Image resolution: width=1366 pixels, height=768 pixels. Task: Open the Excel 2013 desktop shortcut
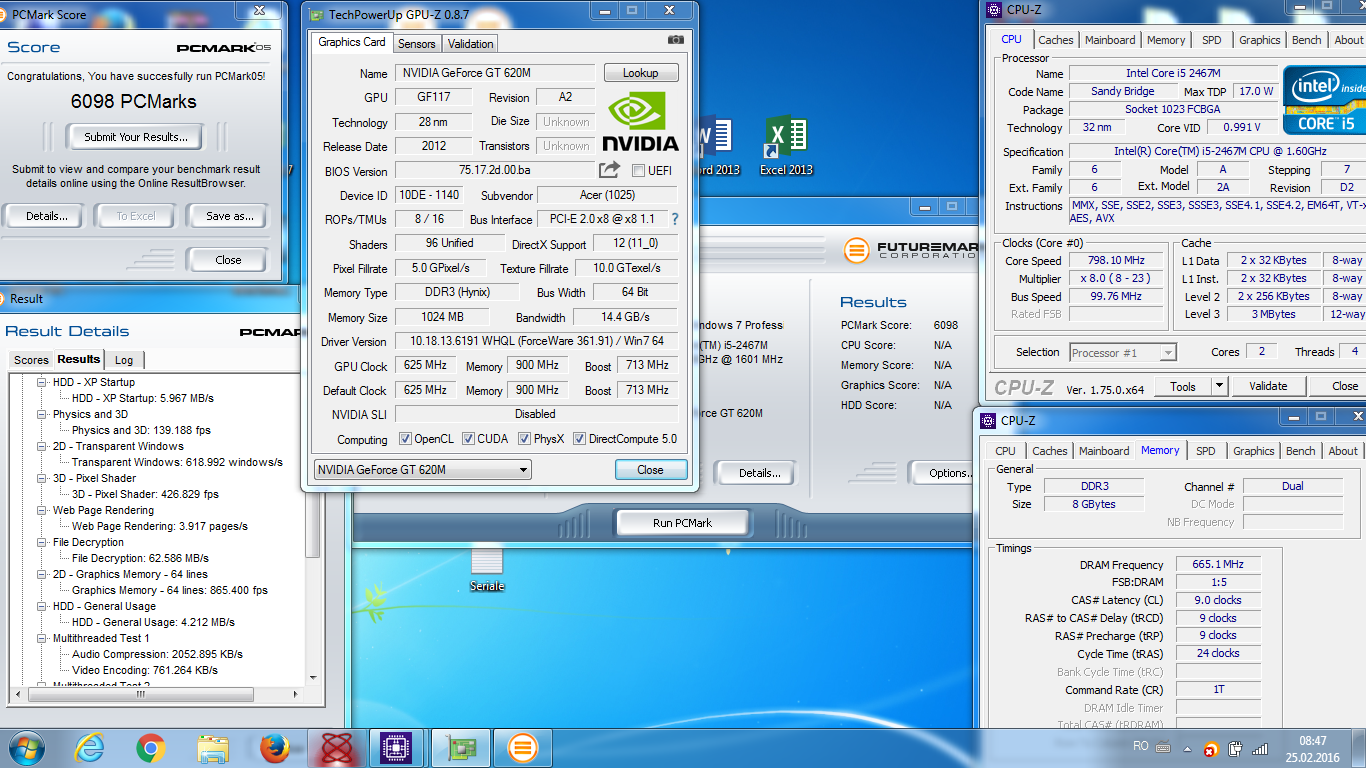(x=786, y=146)
